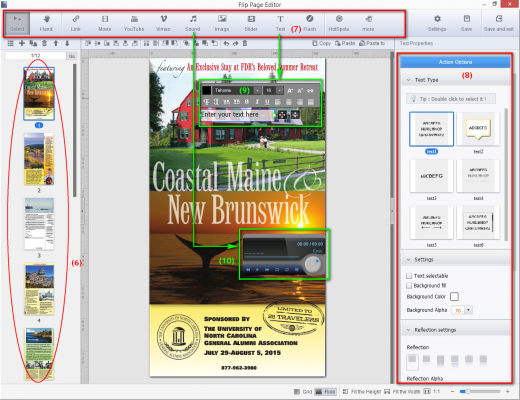The height and width of the screenshot is (400, 520).
Task: Click the Go button beside page number
Action: coord(72,56)
